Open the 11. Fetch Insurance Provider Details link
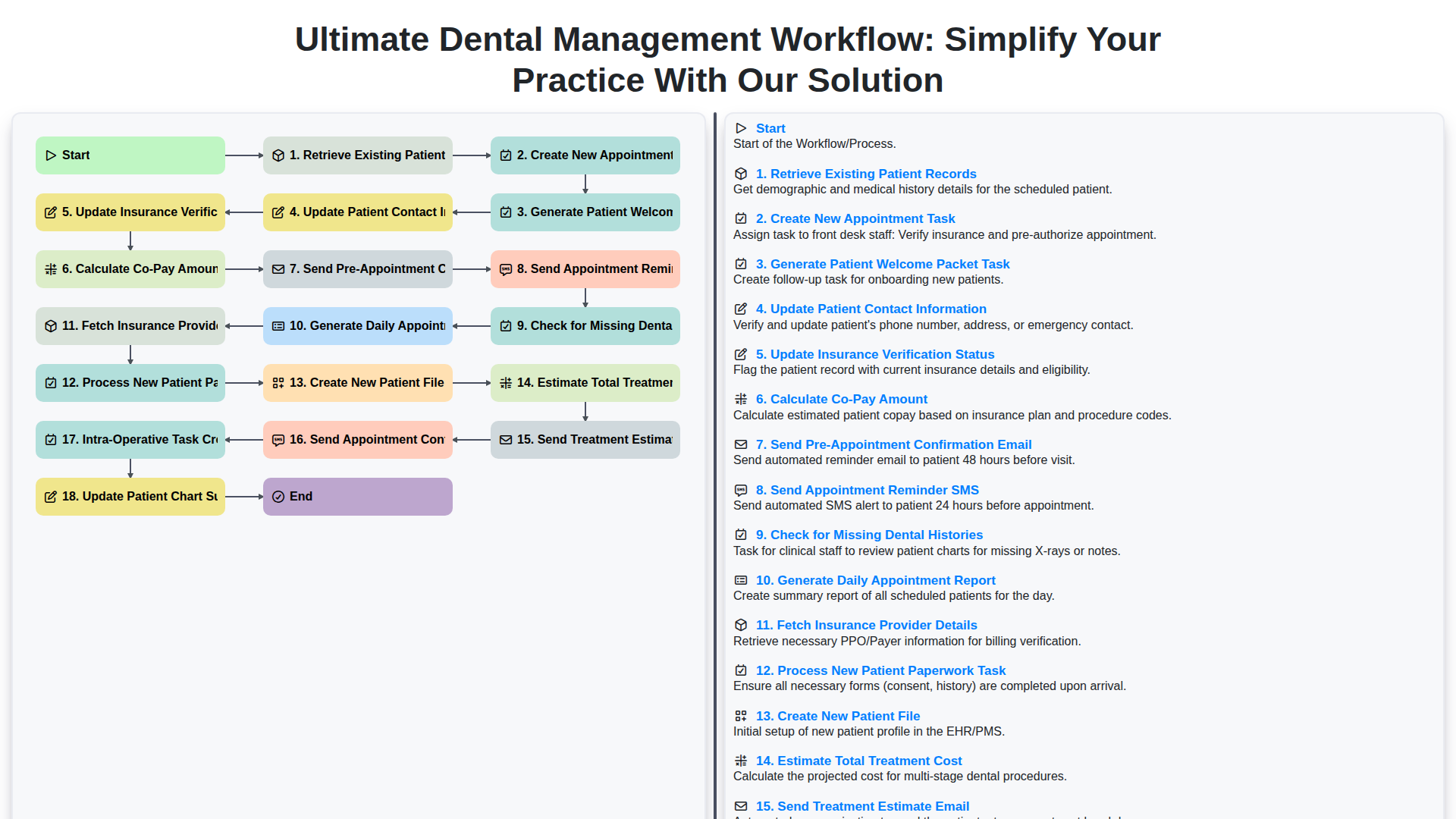 click(866, 625)
